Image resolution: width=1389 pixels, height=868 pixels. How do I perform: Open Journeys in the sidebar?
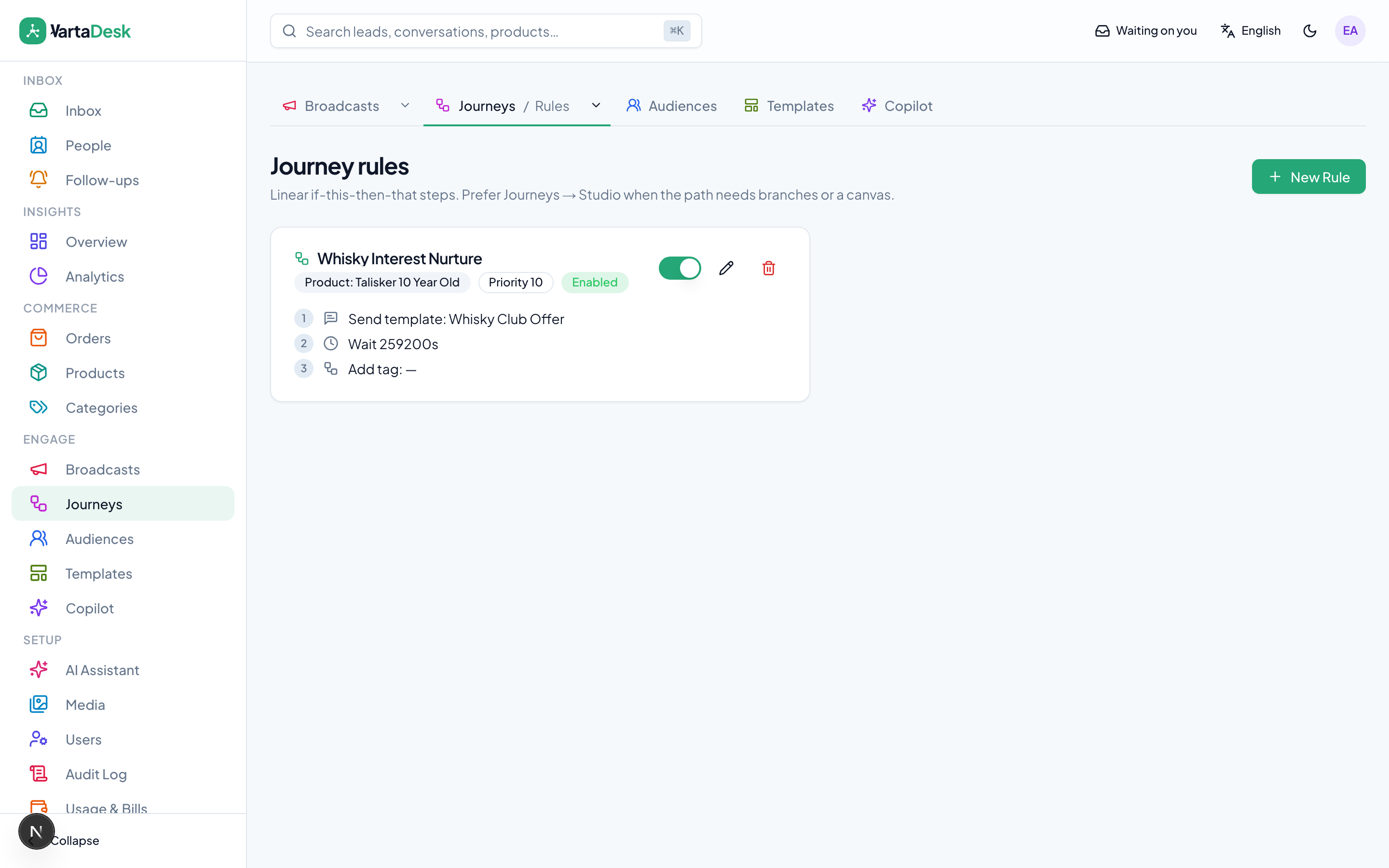click(123, 504)
